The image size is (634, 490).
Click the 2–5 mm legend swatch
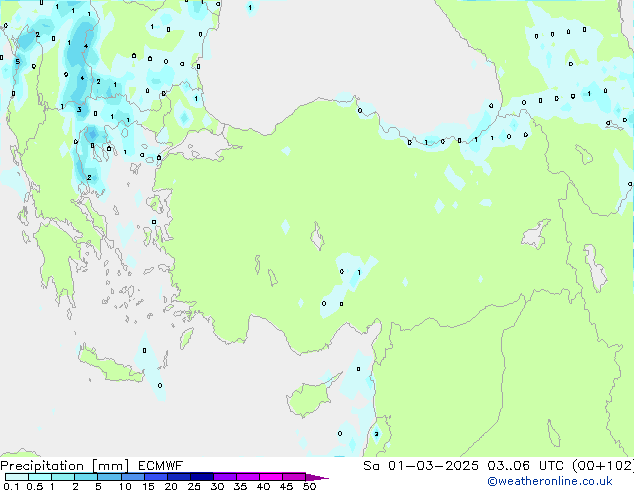click(x=86, y=477)
